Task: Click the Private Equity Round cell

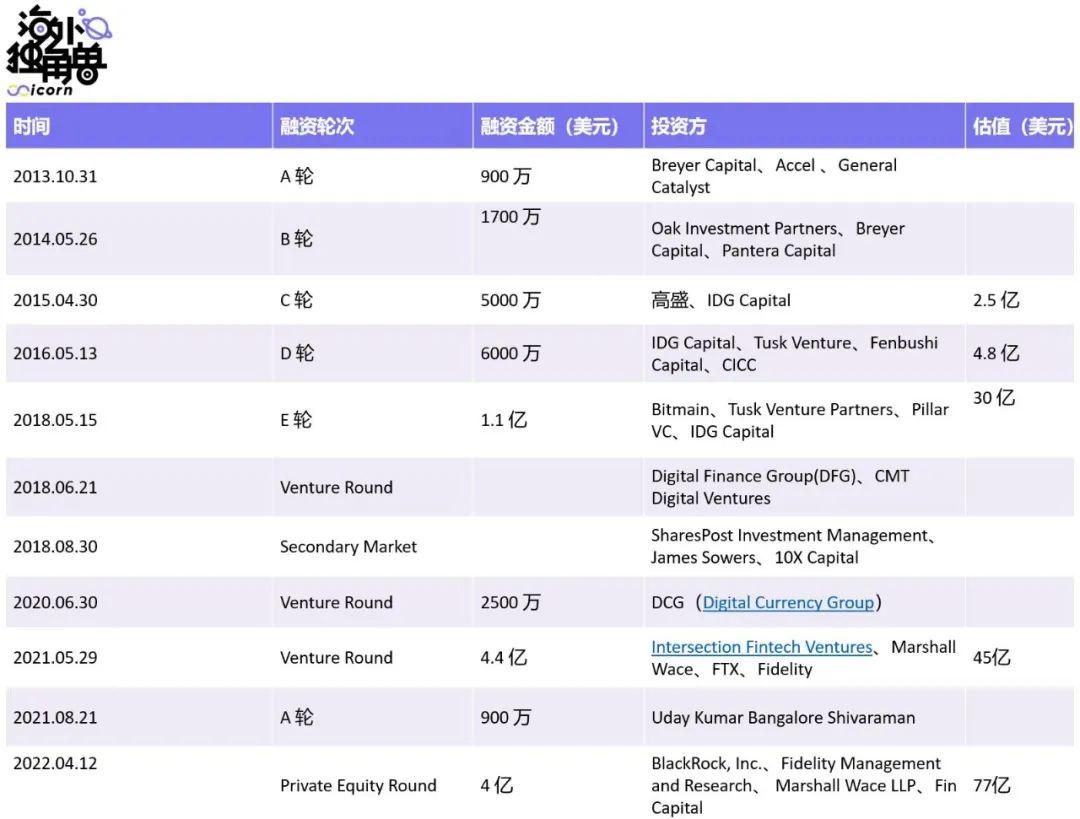Action: point(358,785)
